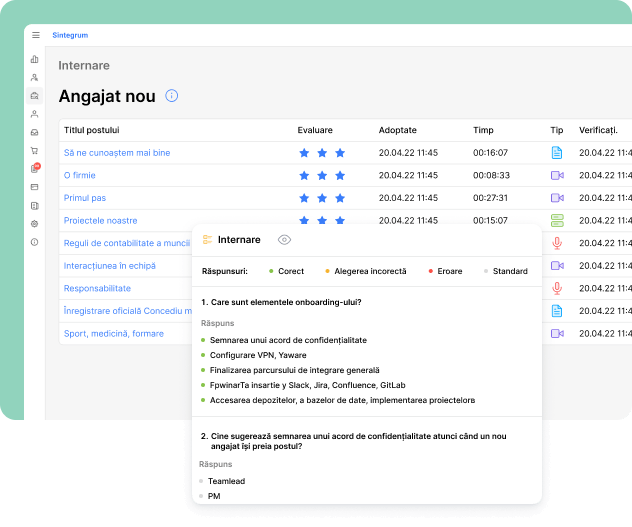Select the Responsabilitate entry
The height and width of the screenshot is (527, 632).
[97, 288]
